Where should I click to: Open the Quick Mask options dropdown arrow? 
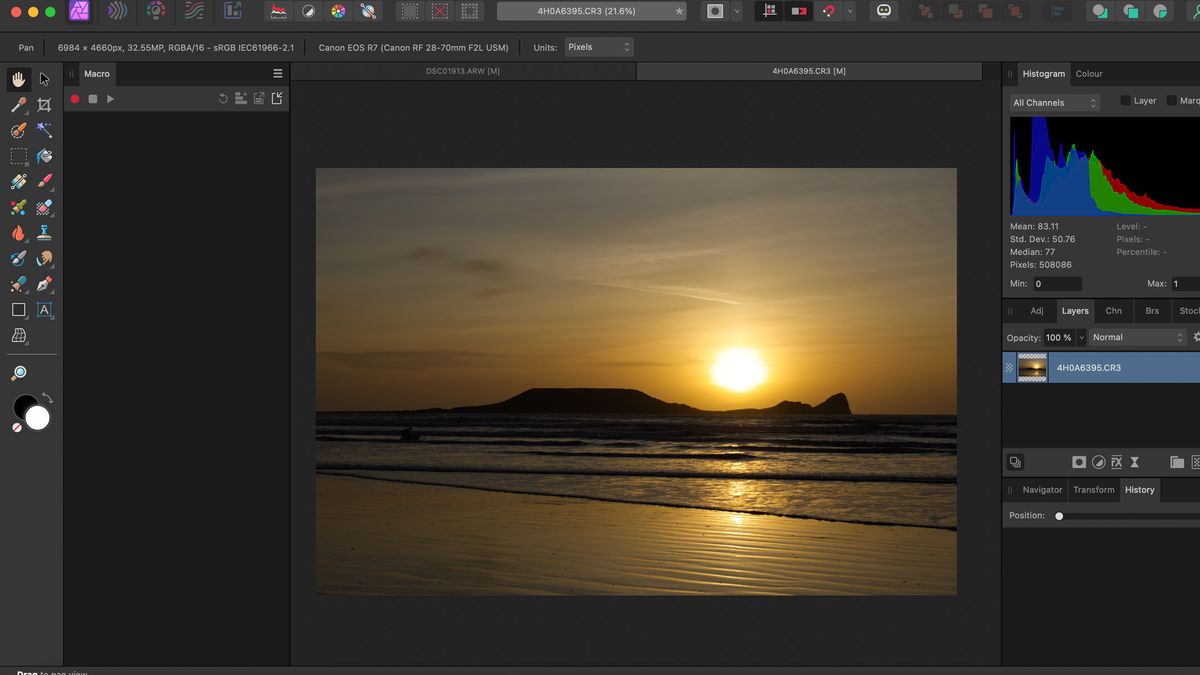pyautogui.click(x=737, y=12)
